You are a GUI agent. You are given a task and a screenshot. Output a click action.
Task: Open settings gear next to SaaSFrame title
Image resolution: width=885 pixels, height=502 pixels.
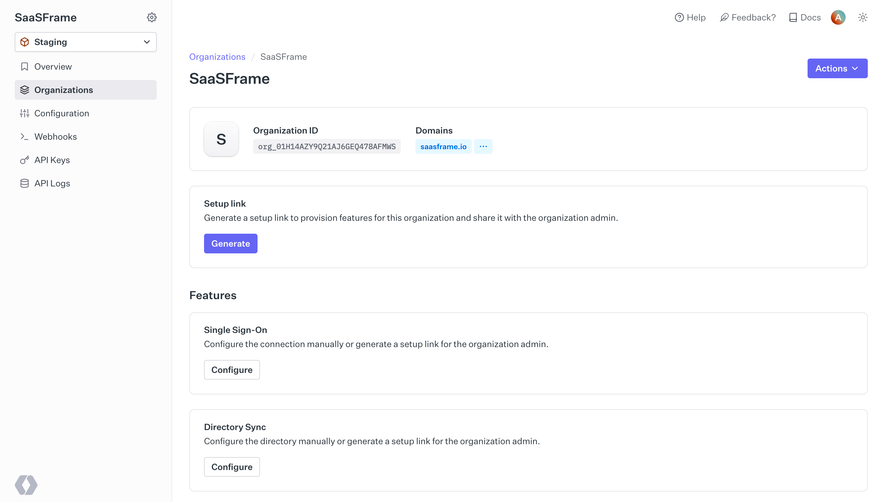pos(152,18)
